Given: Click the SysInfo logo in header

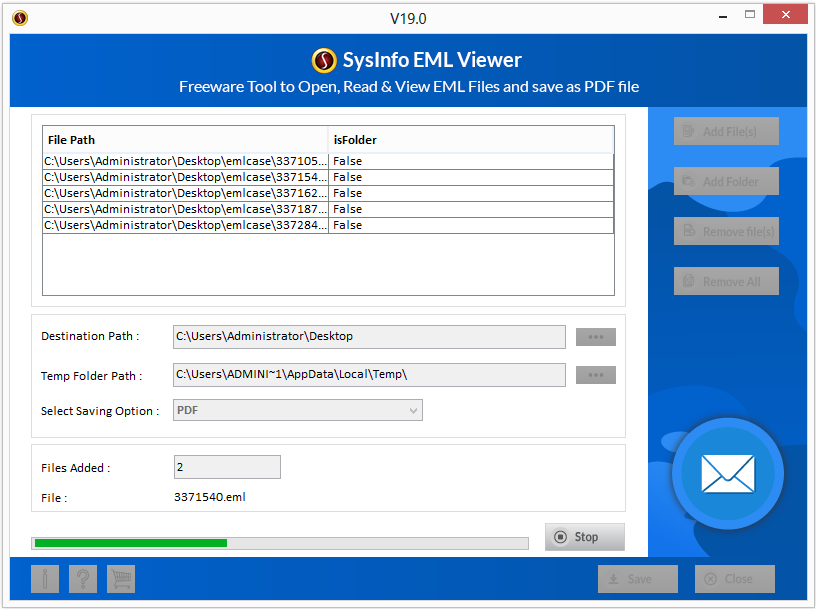Looking at the screenshot, I should tap(324, 60).
